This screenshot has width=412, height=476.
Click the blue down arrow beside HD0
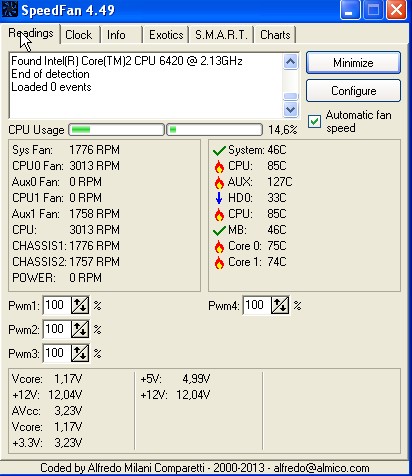coord(219,198)
